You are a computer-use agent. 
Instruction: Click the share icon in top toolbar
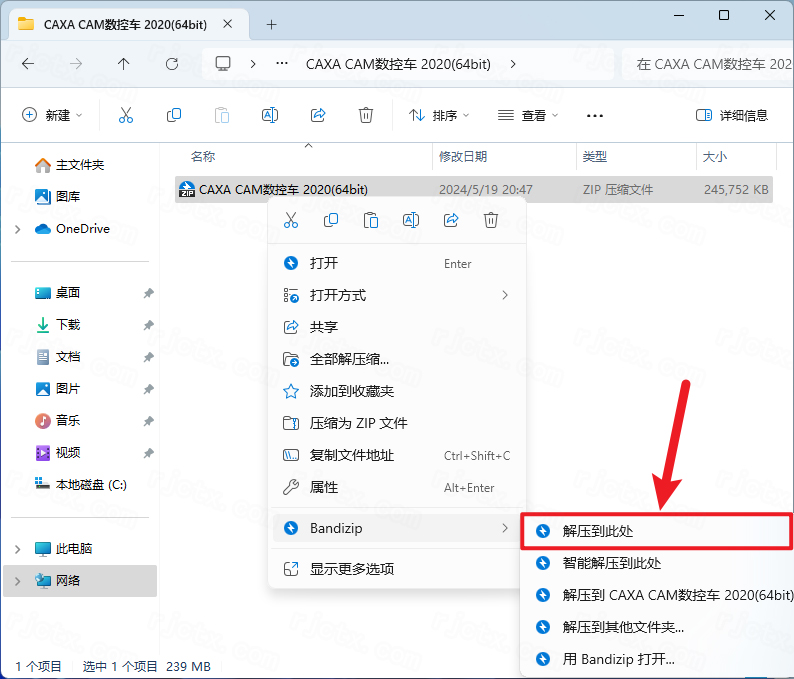point(318,115)
